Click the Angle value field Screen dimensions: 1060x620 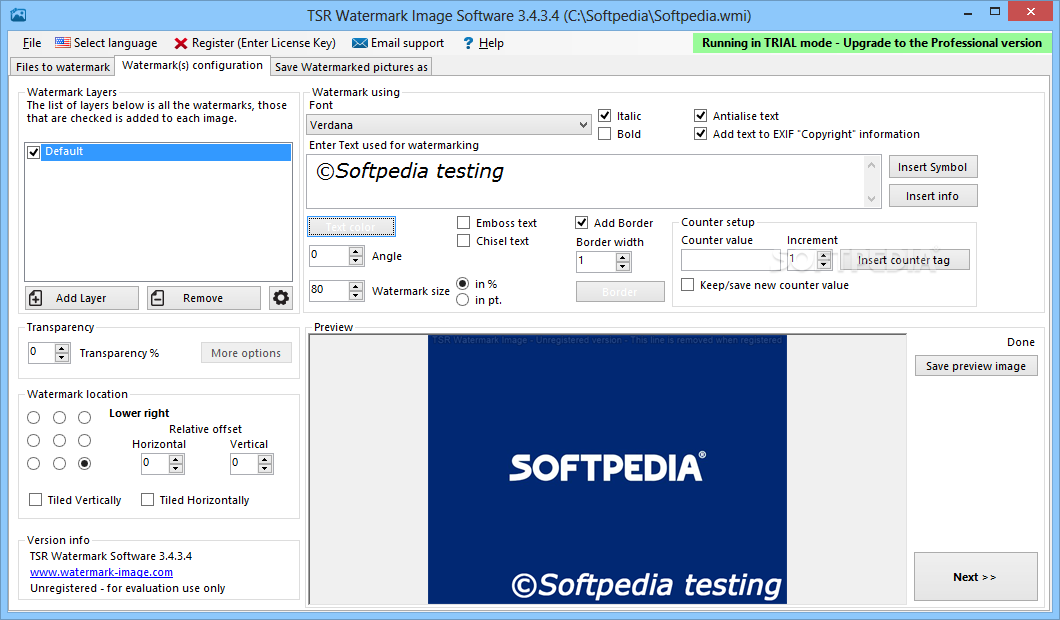click(x=329, y=256)
